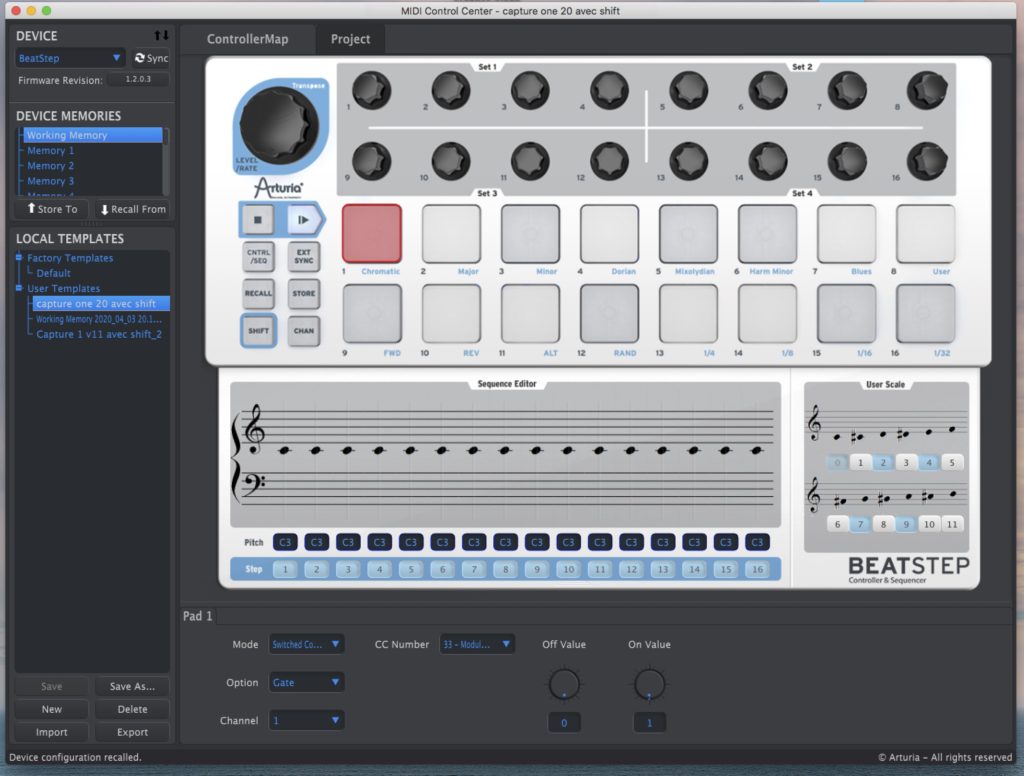Image resolution: width=1024 pixels, height=776 pixels.
Task: Open pitch selector for step 16
Action: [x=757, y=542]
